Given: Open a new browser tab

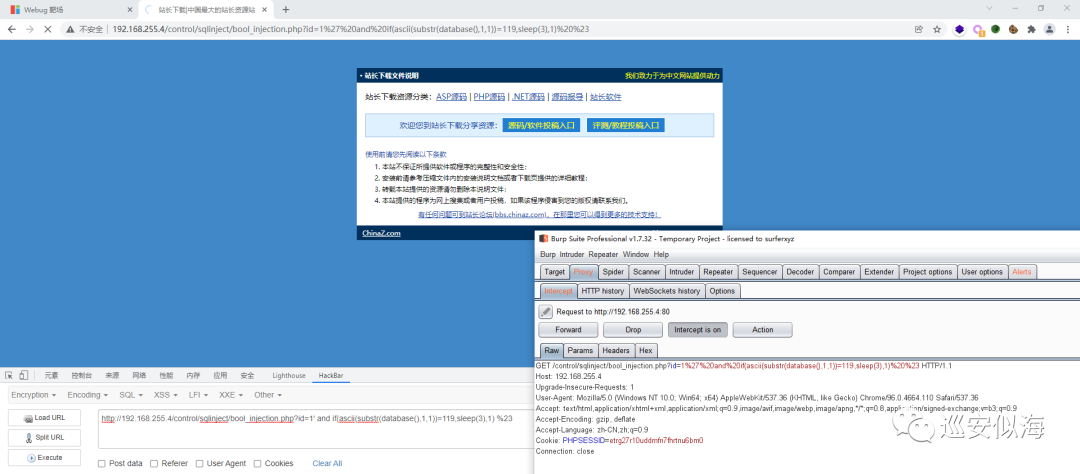Looking at the screenshot, I should click(x=286, y=10).
